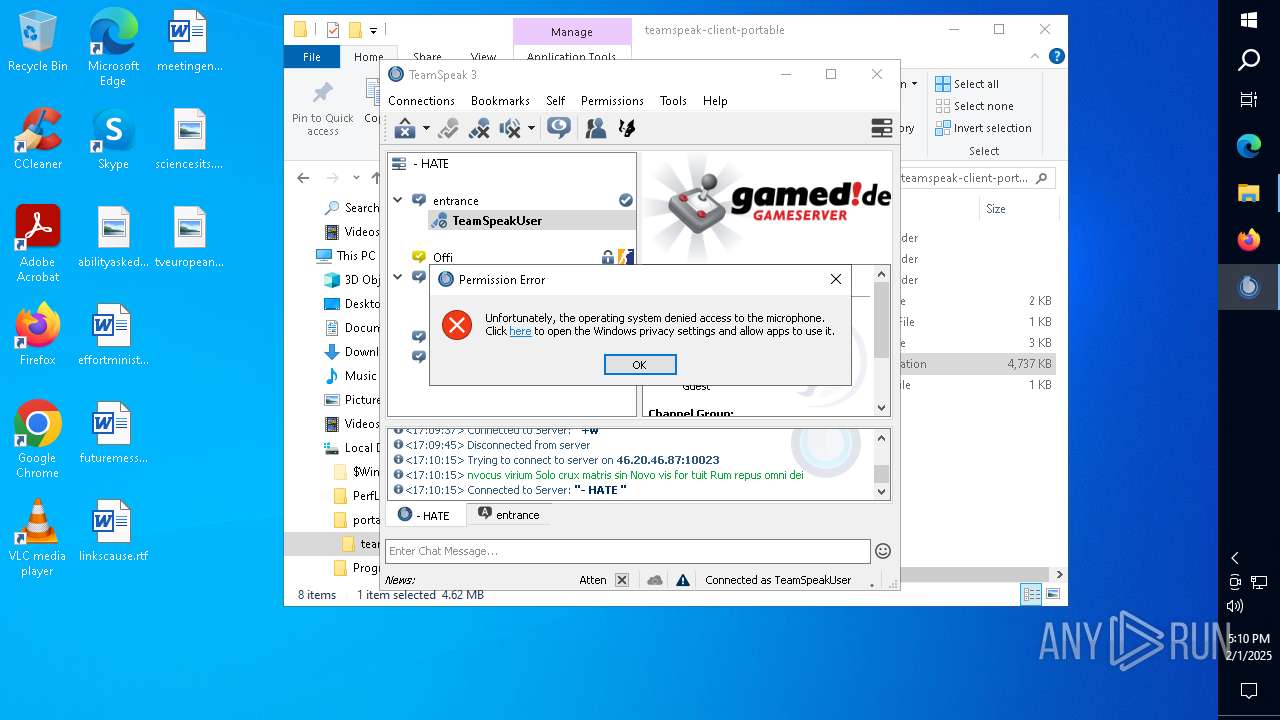Open the Permissions menu
This screenshot has width=1280, height=720.
[612, 101]
